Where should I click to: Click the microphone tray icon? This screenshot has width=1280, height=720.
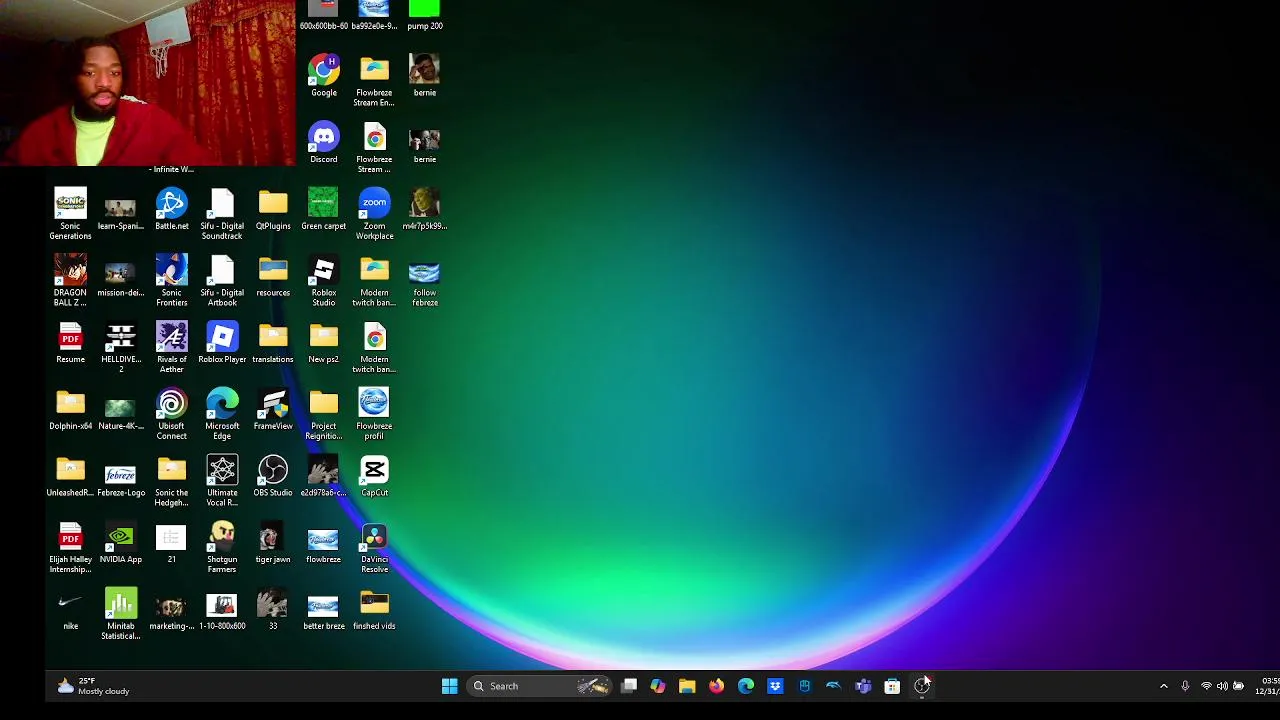[1185, 686]
